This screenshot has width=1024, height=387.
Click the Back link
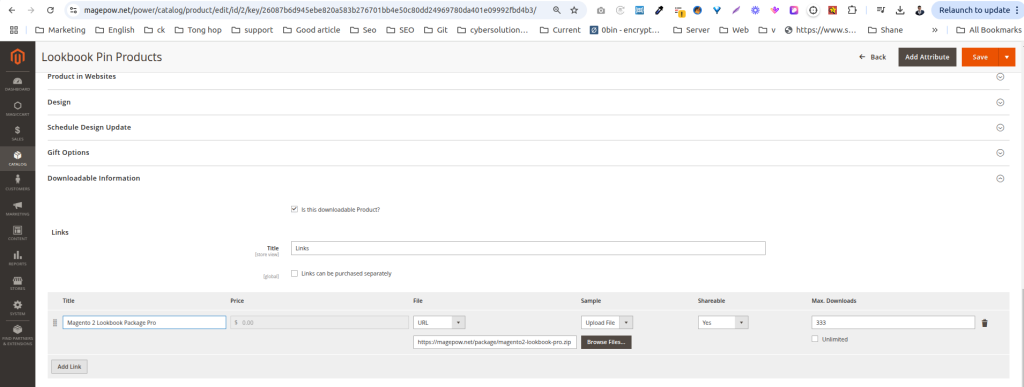(872, 57)
